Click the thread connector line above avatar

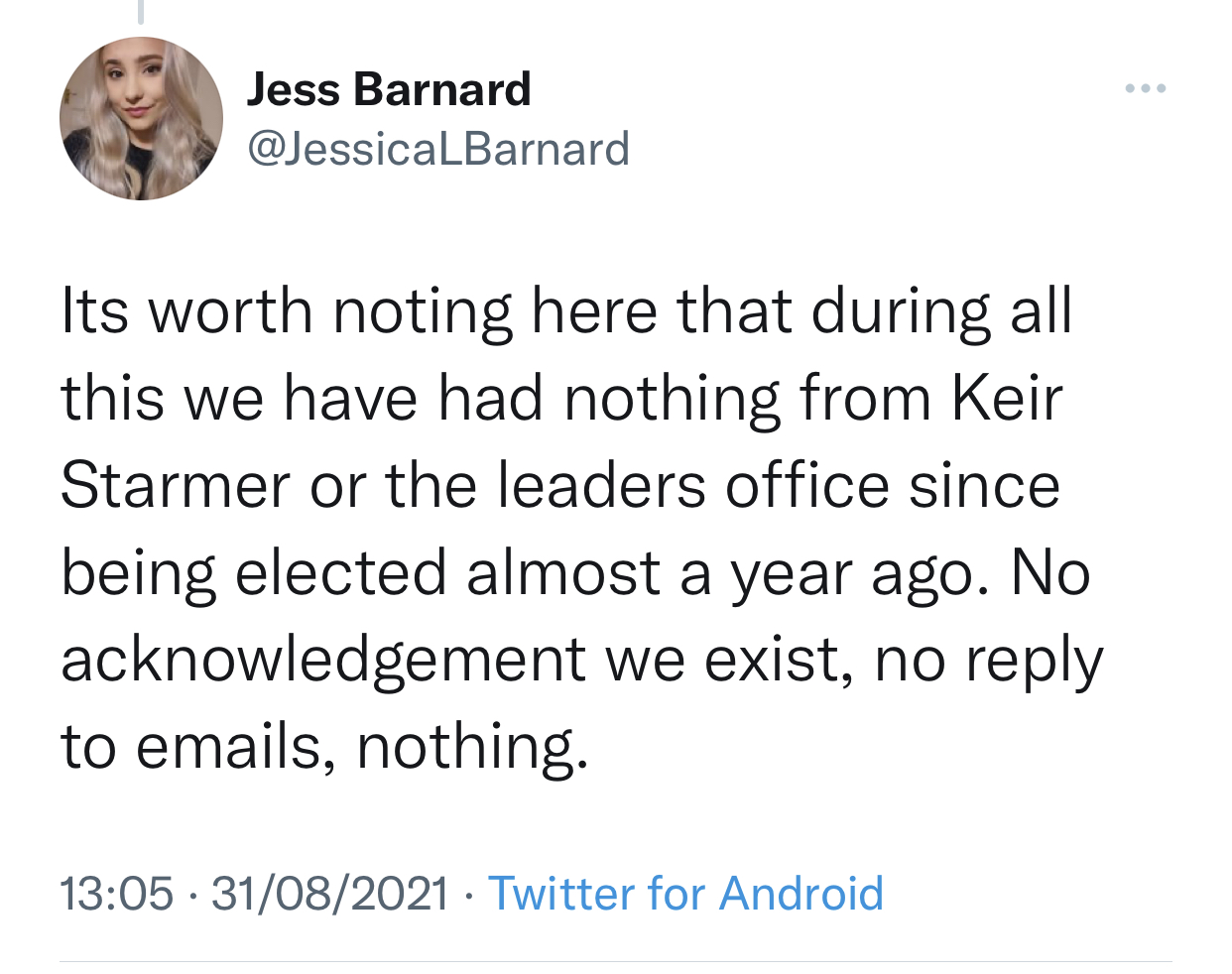click(x=141, y=11)
